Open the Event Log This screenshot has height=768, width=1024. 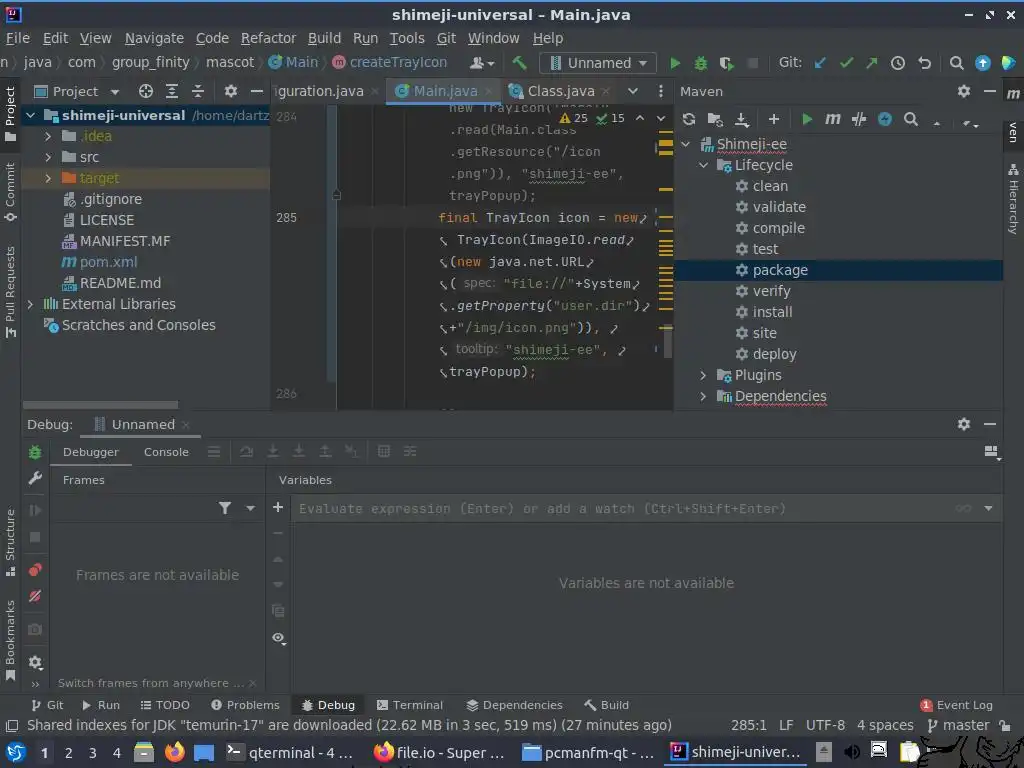pyautogui.click(x=957, y=705)
